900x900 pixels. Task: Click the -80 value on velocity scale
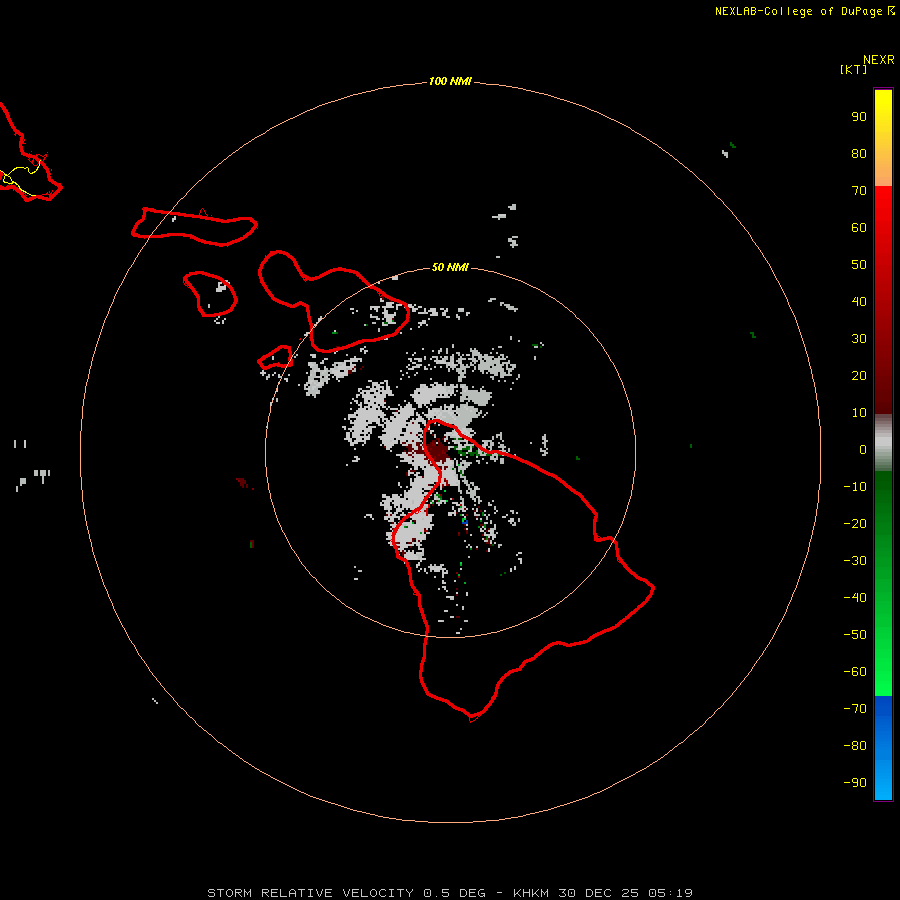click(x=855, y=746)
